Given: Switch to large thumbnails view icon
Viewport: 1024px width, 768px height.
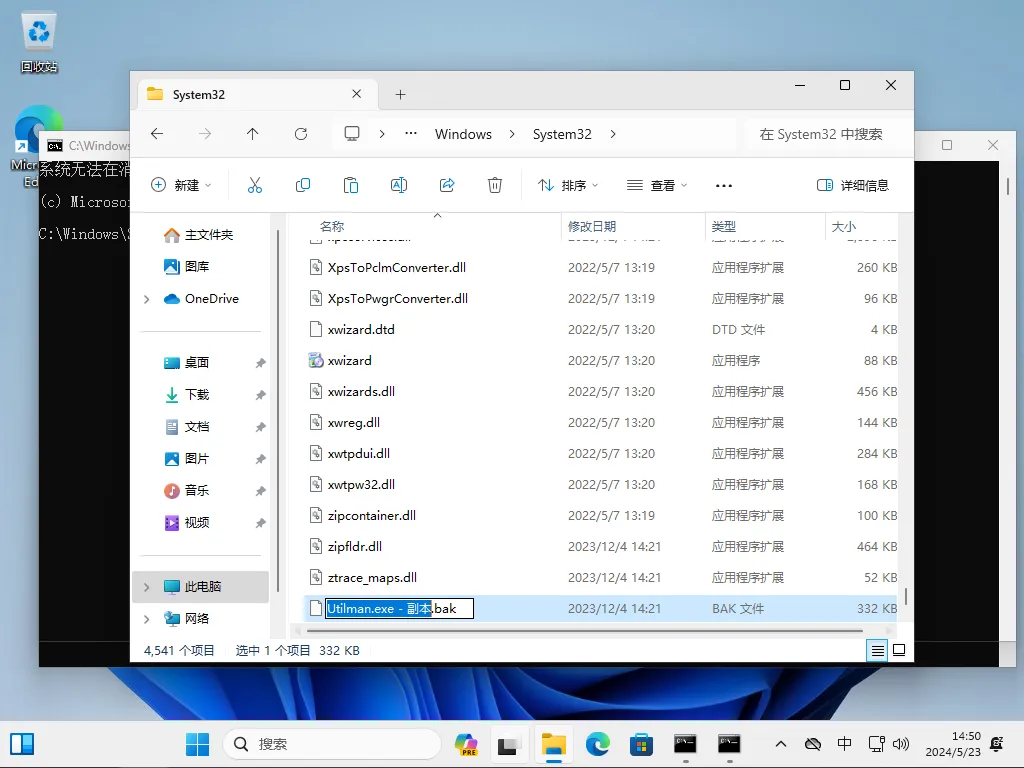Looking at the screenshot, I should [x=899, y=650].
